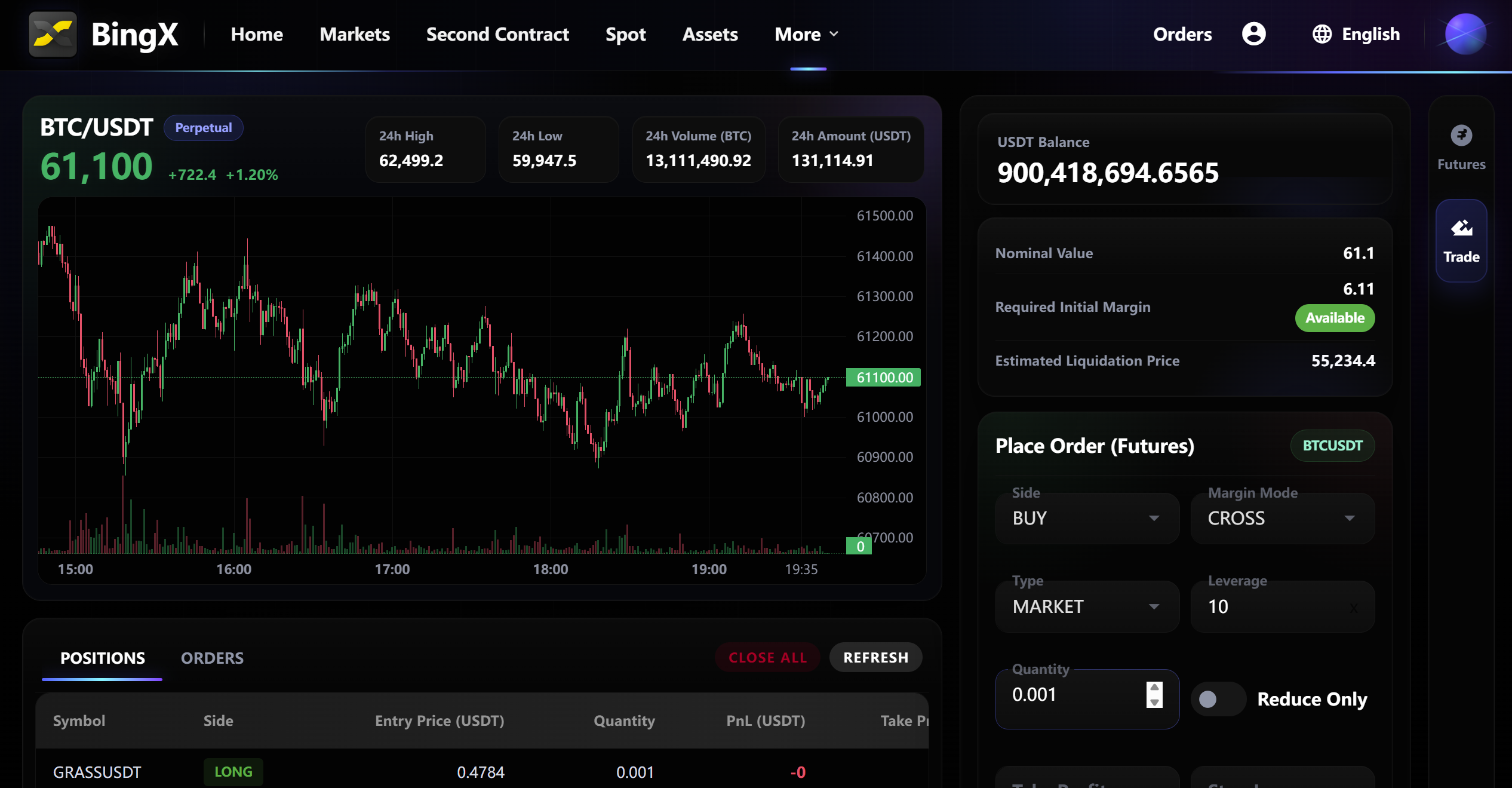The image size is (1512, 788).
Task: Open the user account profile icon
Action: [x=1253, y=34]
